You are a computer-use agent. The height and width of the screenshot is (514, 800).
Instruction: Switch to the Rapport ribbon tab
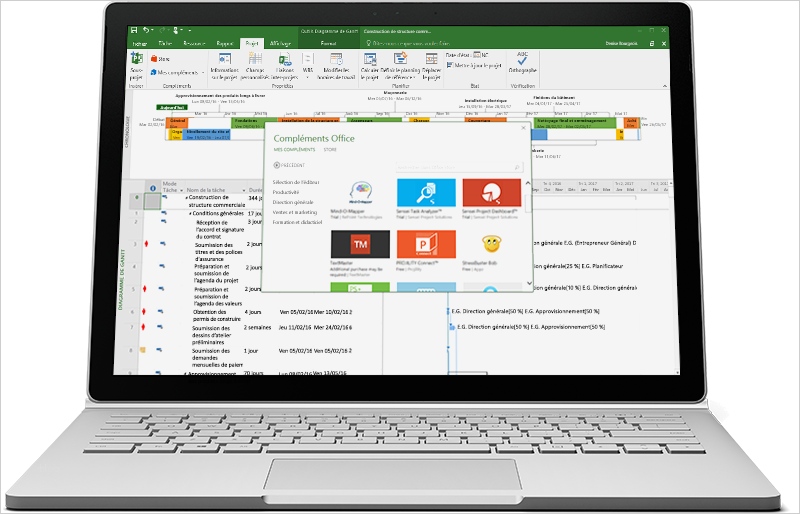coord(224,44)
